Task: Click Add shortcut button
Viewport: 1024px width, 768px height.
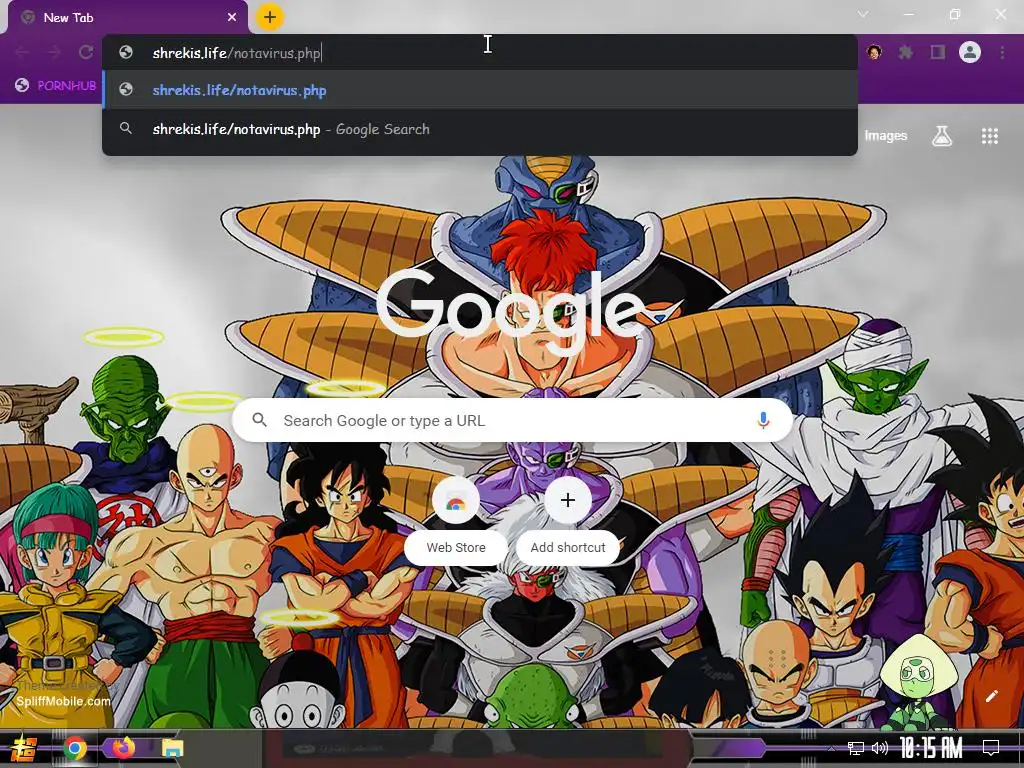Action: coord(568,521)
